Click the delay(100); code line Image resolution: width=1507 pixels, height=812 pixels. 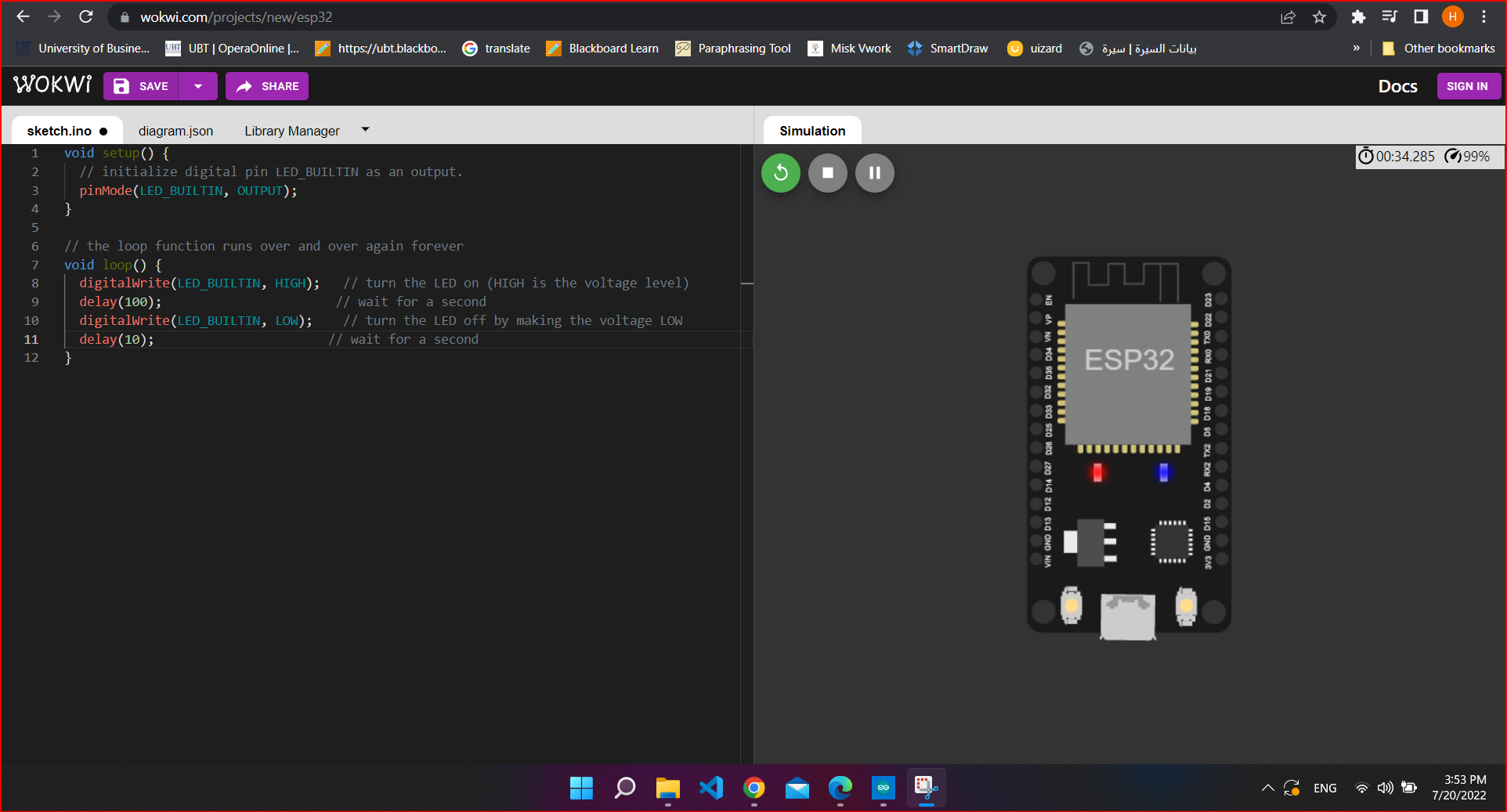click(x=121, y=301)
